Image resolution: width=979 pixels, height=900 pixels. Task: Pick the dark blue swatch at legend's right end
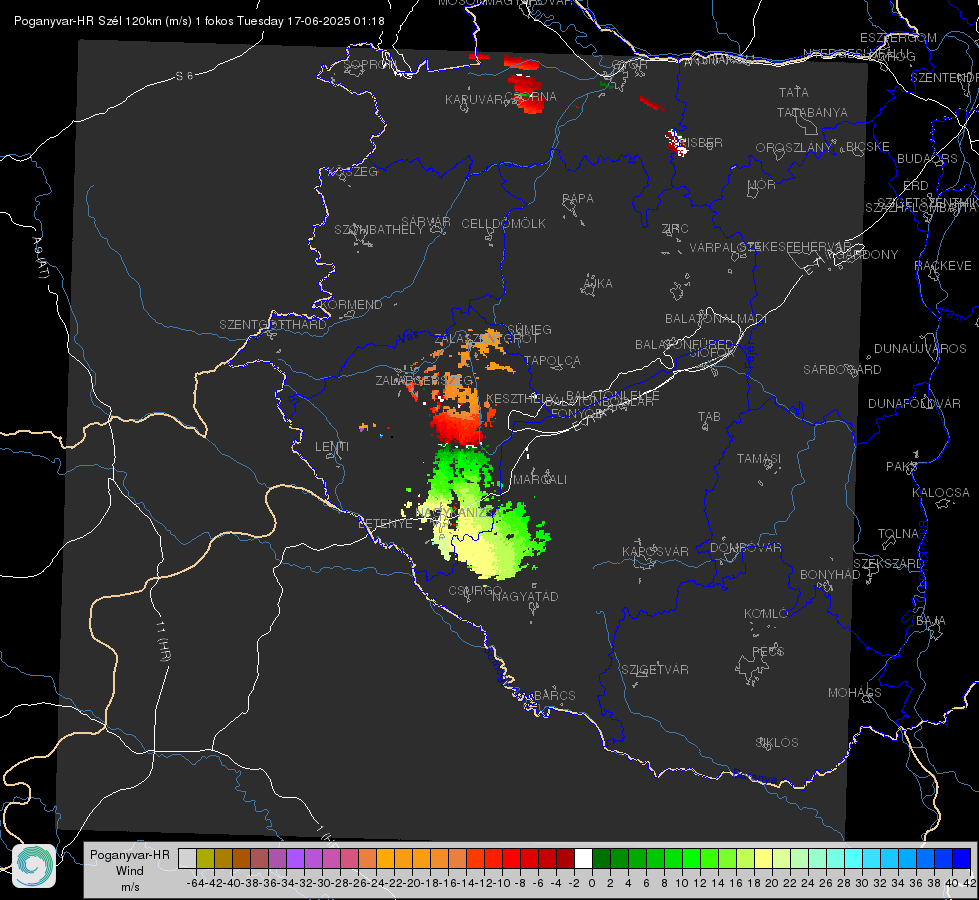point(962,858)
